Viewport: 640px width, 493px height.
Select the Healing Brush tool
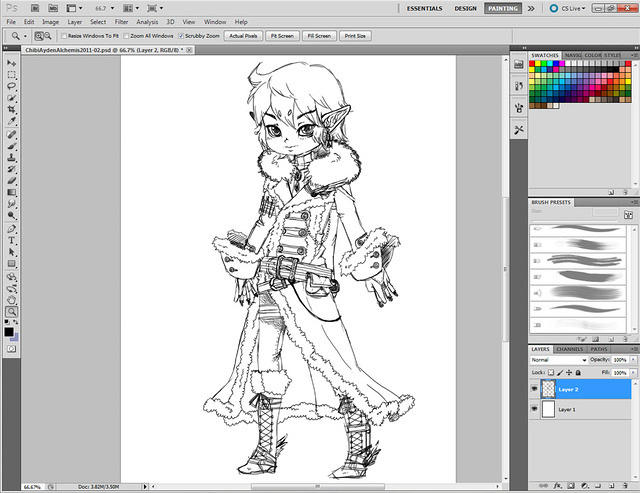point(11,134)
